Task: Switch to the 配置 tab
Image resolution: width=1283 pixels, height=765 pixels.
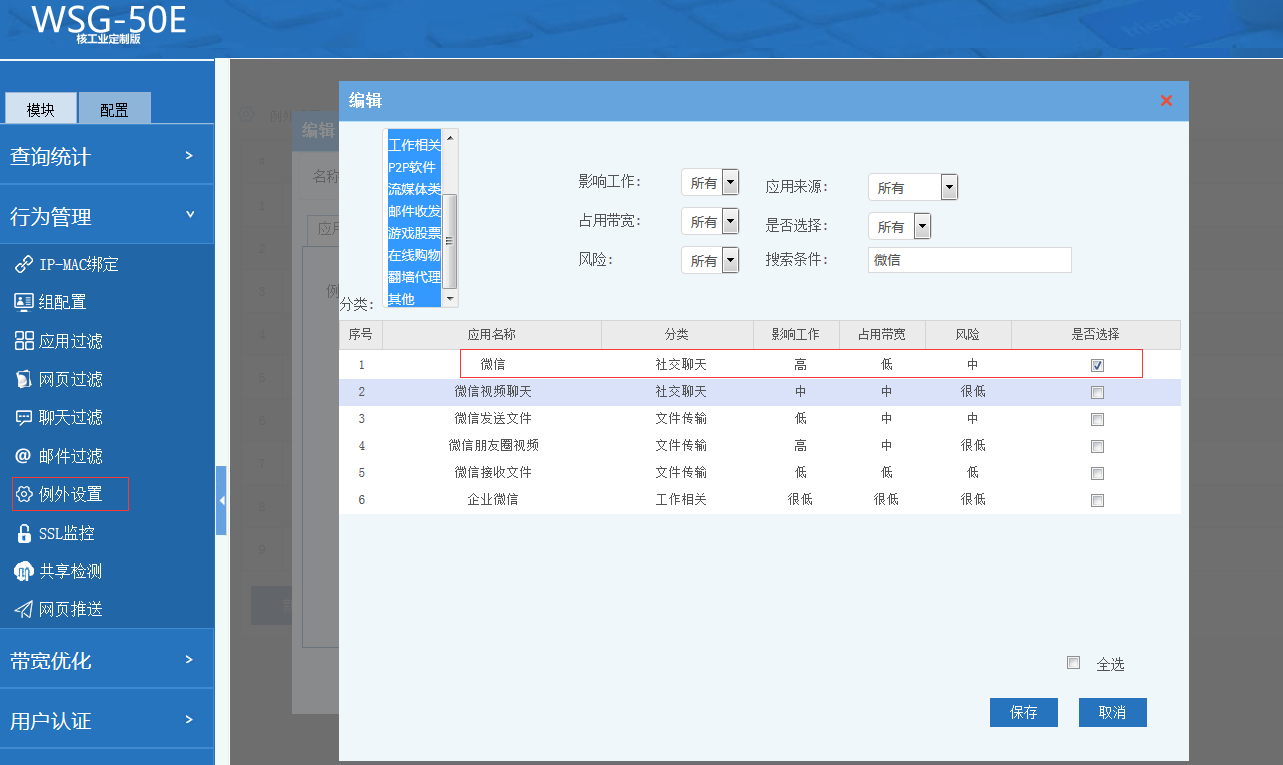Action: click(x=114, y=109)
